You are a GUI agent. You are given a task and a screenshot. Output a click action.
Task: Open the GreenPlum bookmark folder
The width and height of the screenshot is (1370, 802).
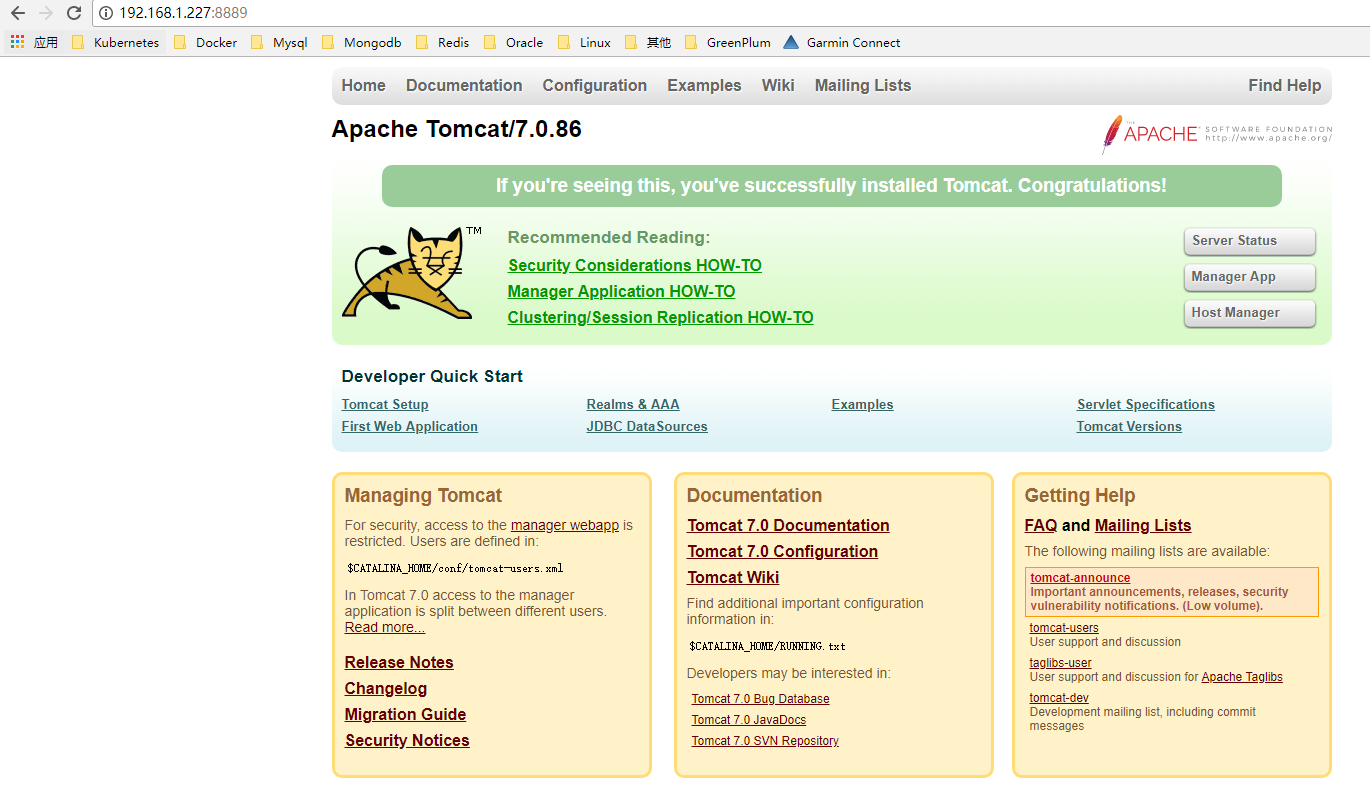[728, 42]
